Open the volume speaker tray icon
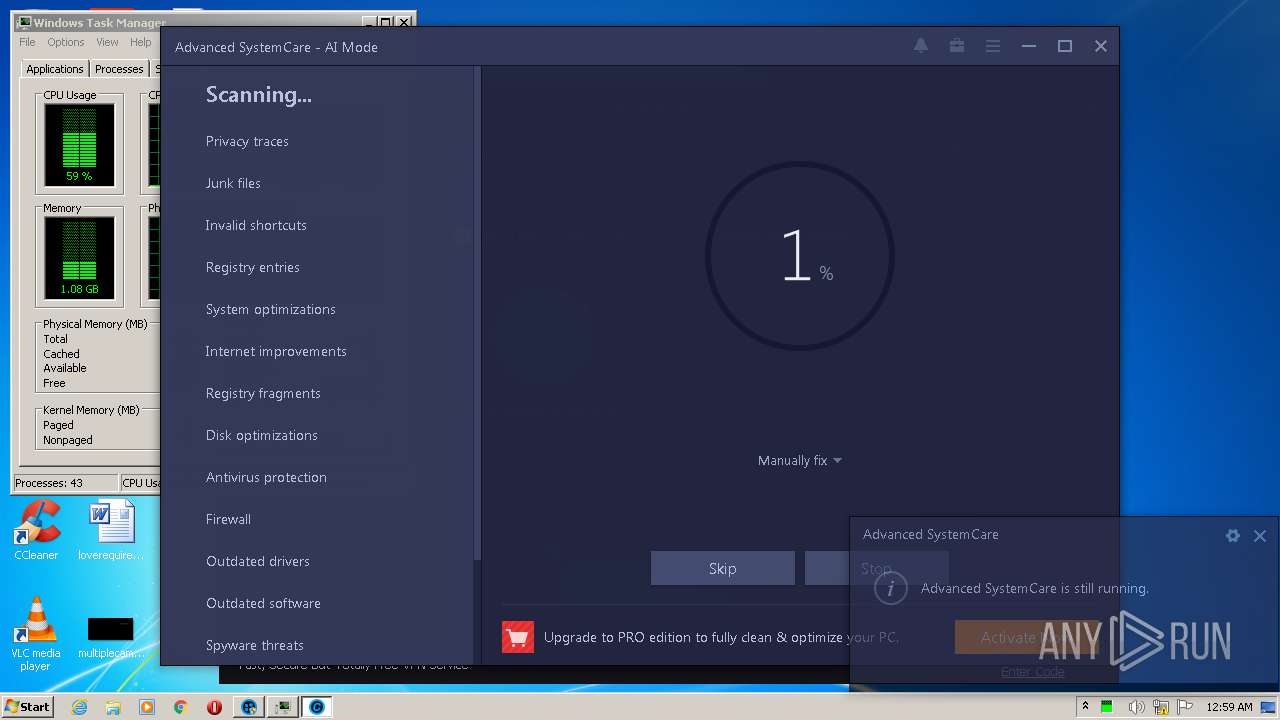1280x720 pixels. tap(1136, 707)
